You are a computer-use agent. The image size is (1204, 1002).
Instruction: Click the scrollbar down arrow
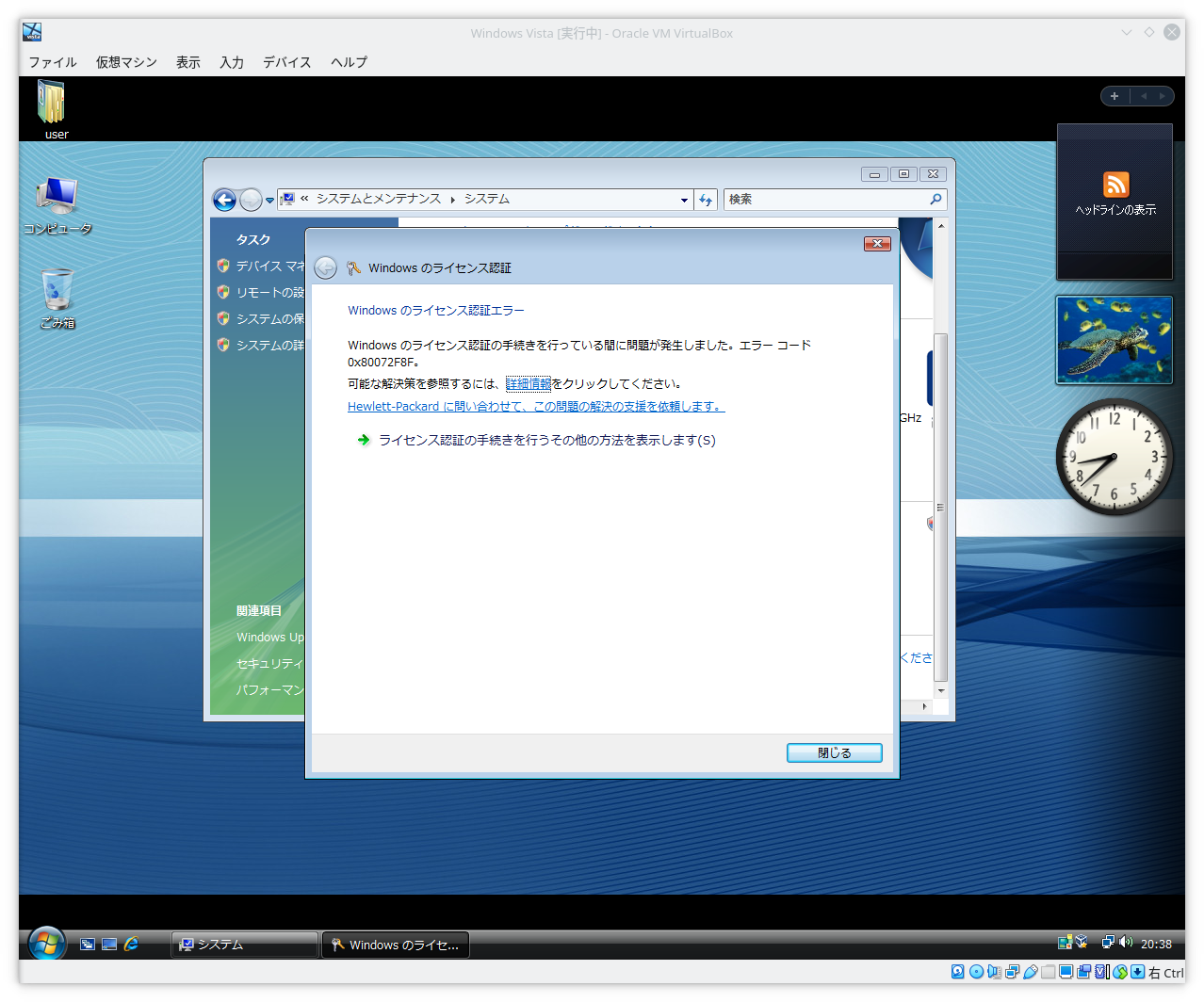click(940, 691)
